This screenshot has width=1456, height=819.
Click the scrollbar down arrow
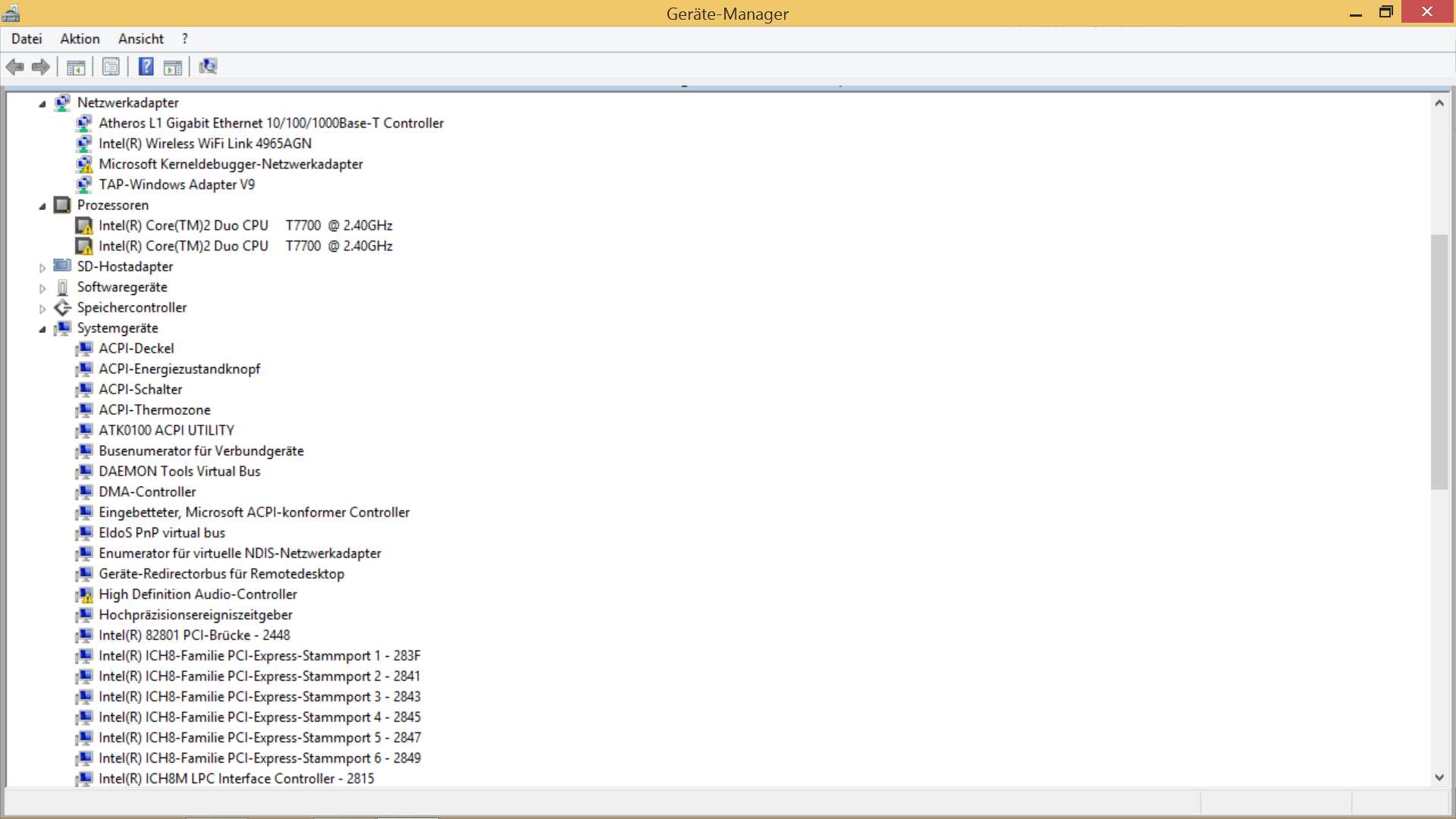click(x=1439, y=777)
